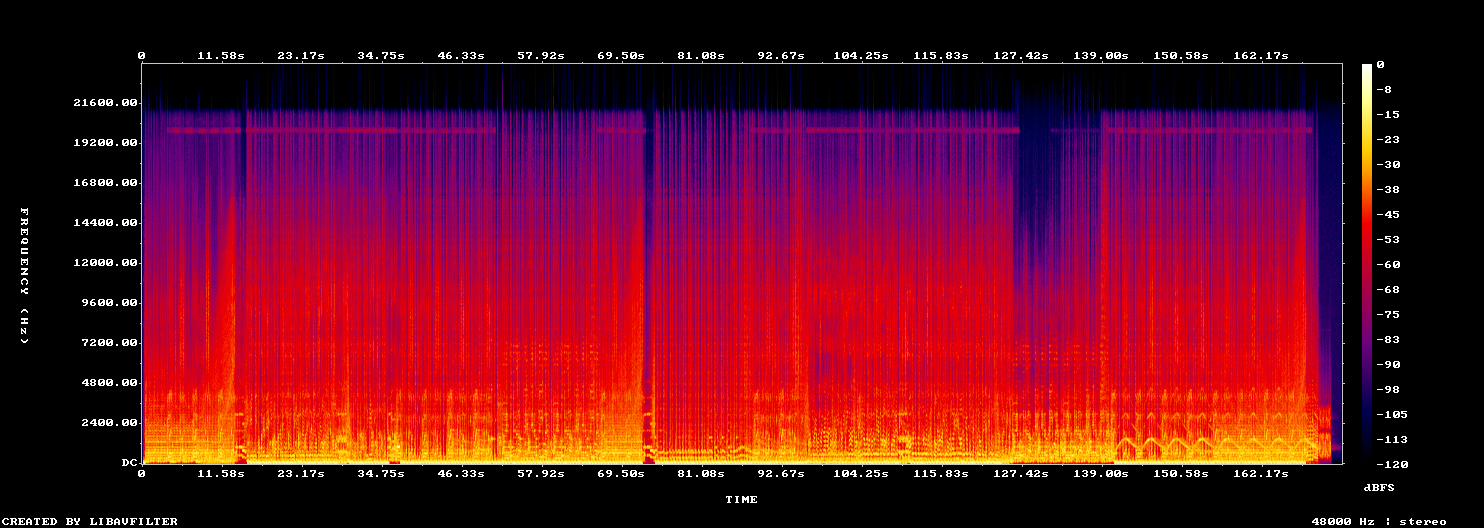Screen dimensions: 1484x528
Task: Click the dBFS legend unit label
Action: 1380,487
